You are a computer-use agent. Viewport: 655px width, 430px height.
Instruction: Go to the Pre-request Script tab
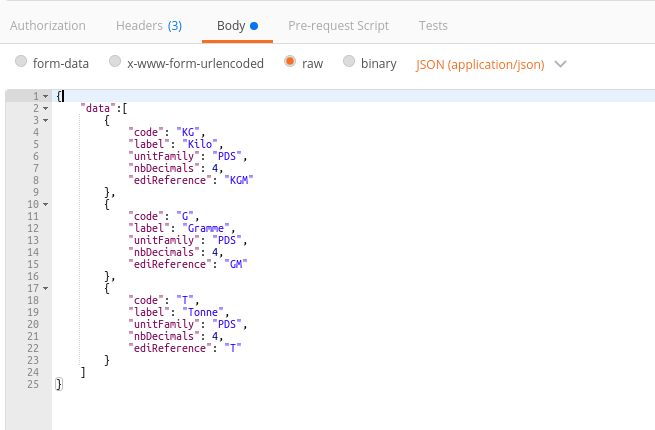(338, 25)
